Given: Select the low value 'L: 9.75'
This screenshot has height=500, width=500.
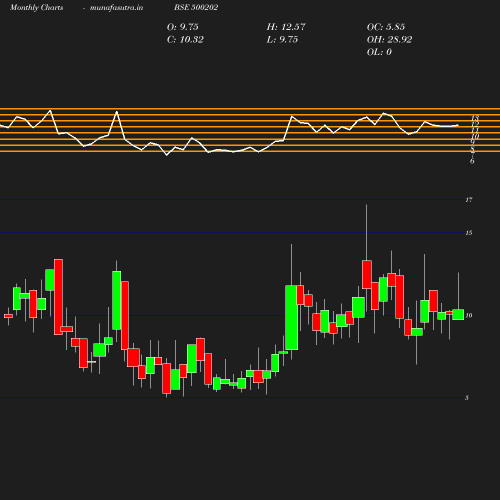Looking at the screenshot, I should pos(282,40).
